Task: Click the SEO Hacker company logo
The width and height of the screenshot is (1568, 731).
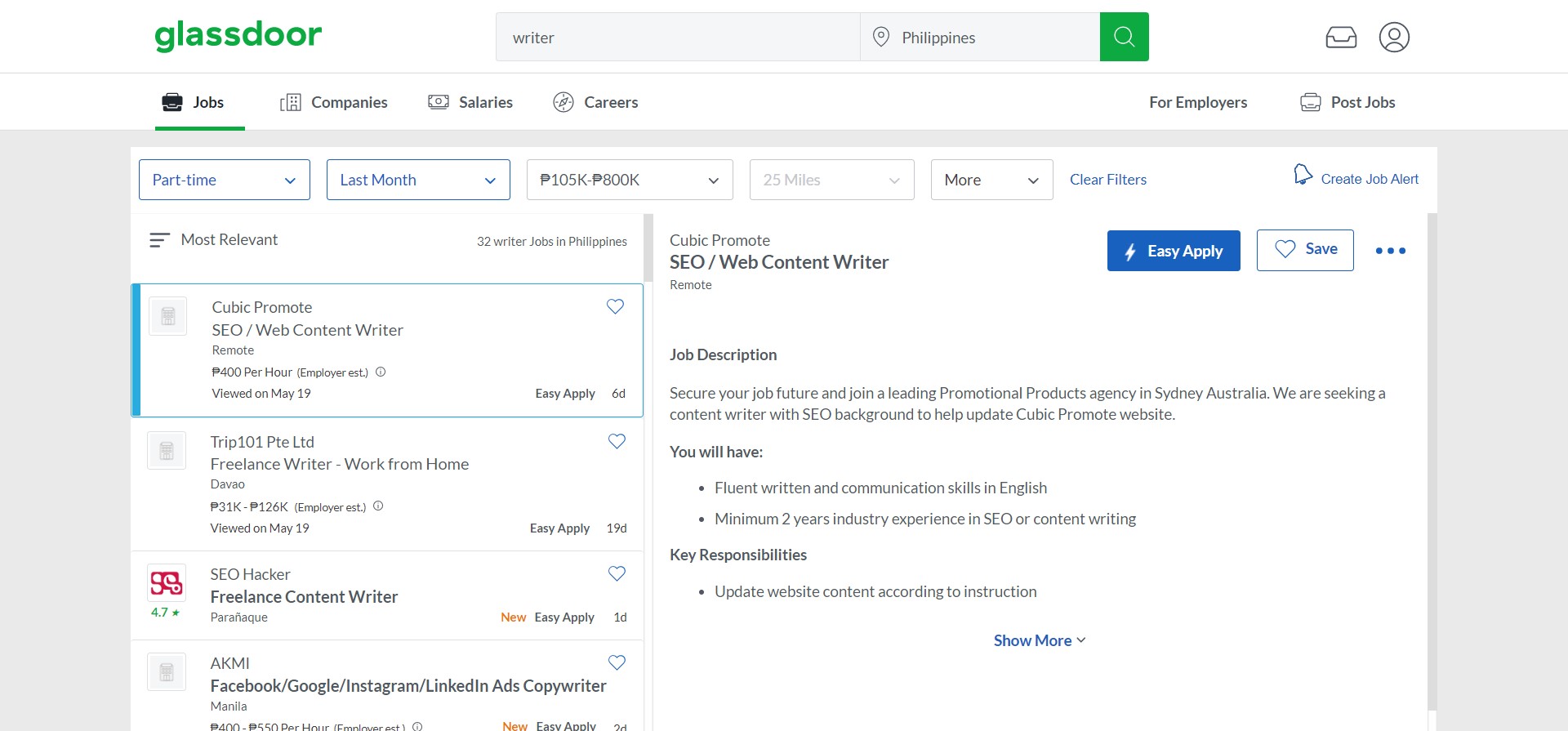Action: tap(167, 583)
